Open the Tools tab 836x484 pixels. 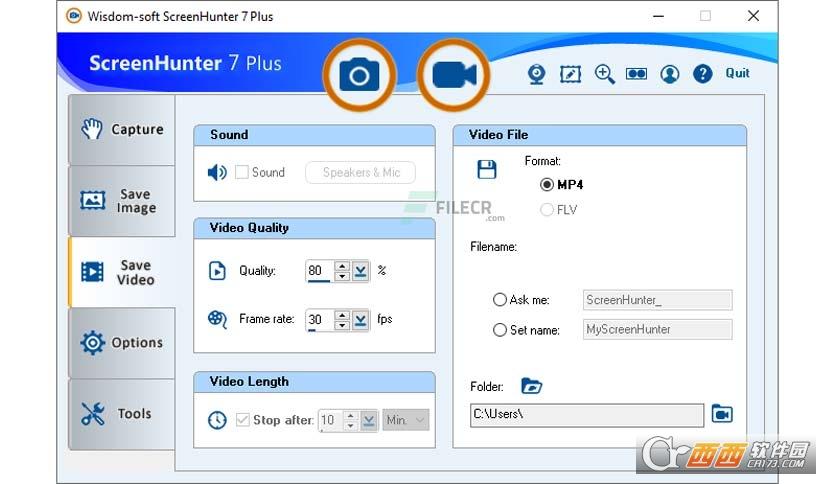tap(122, 414)
